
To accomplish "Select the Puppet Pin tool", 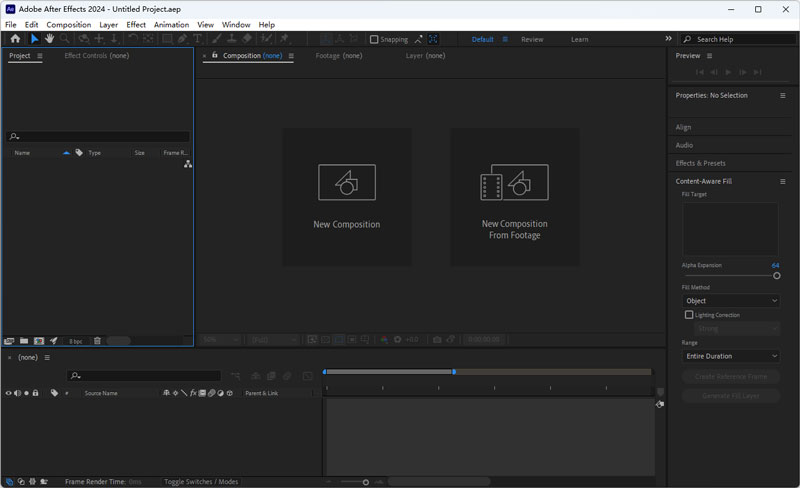I will click(x=285, y=39).
